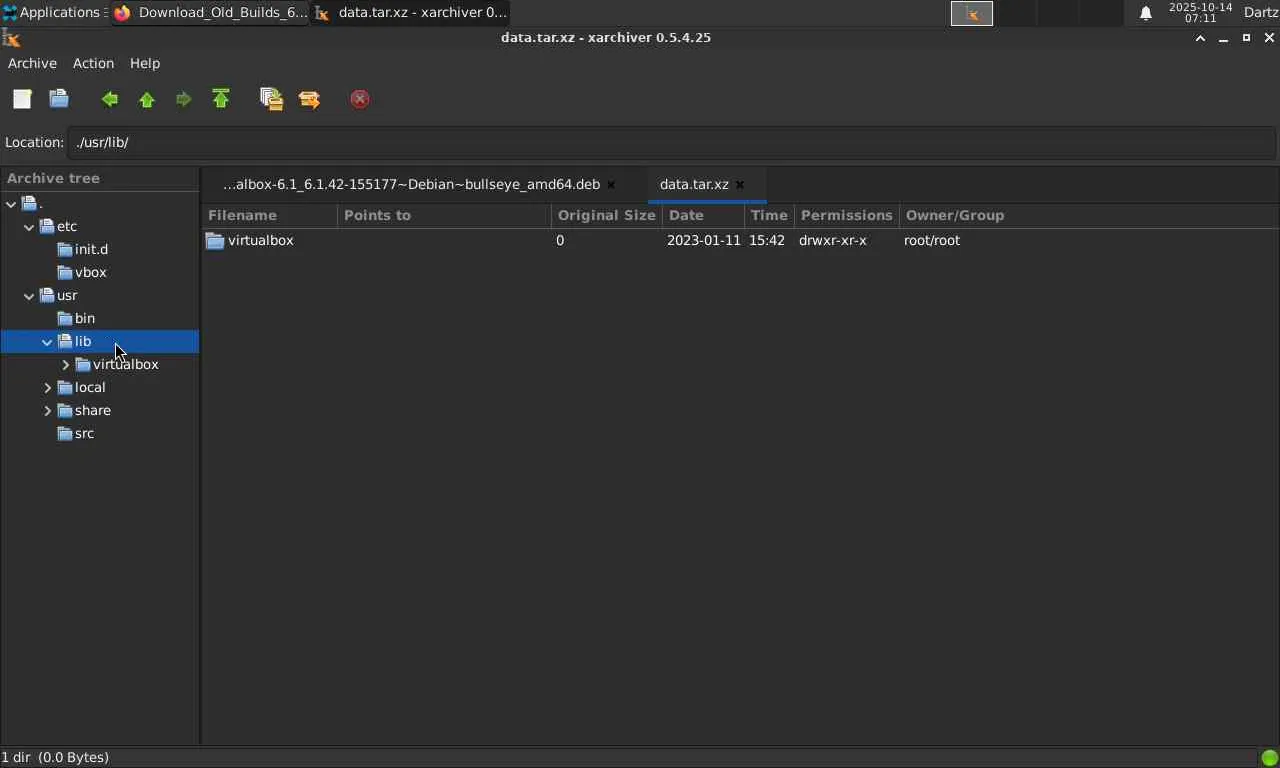
Task: Jump to archive root with the home arrow
Action: [221, 99]
